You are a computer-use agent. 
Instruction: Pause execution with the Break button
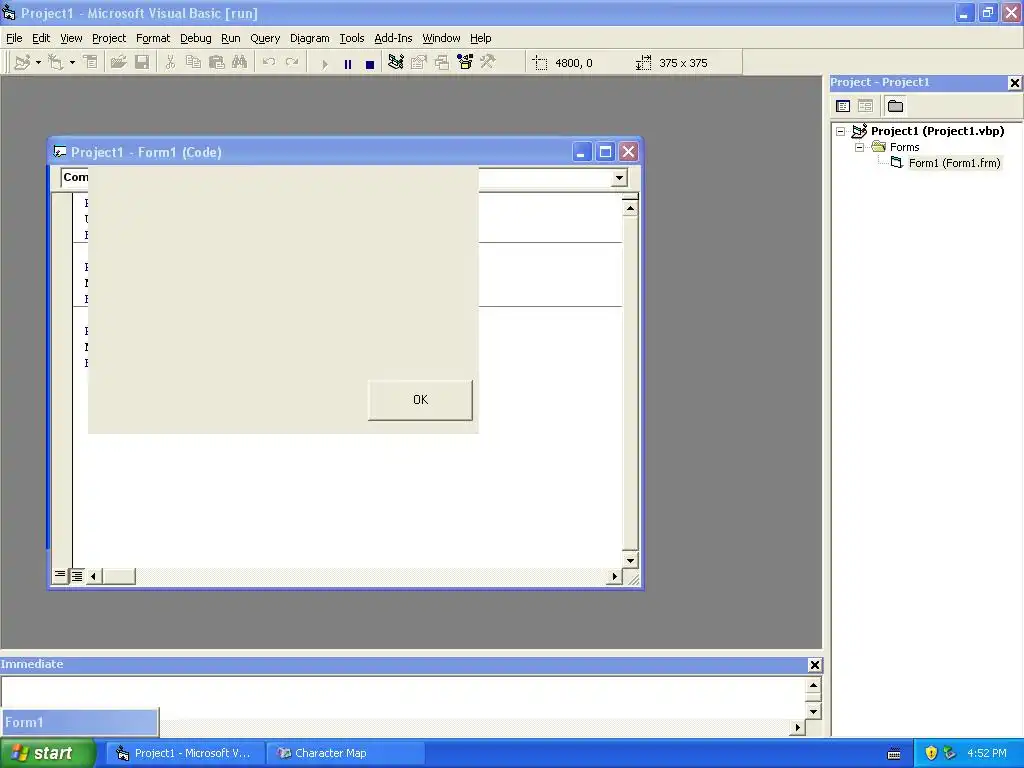347,63
